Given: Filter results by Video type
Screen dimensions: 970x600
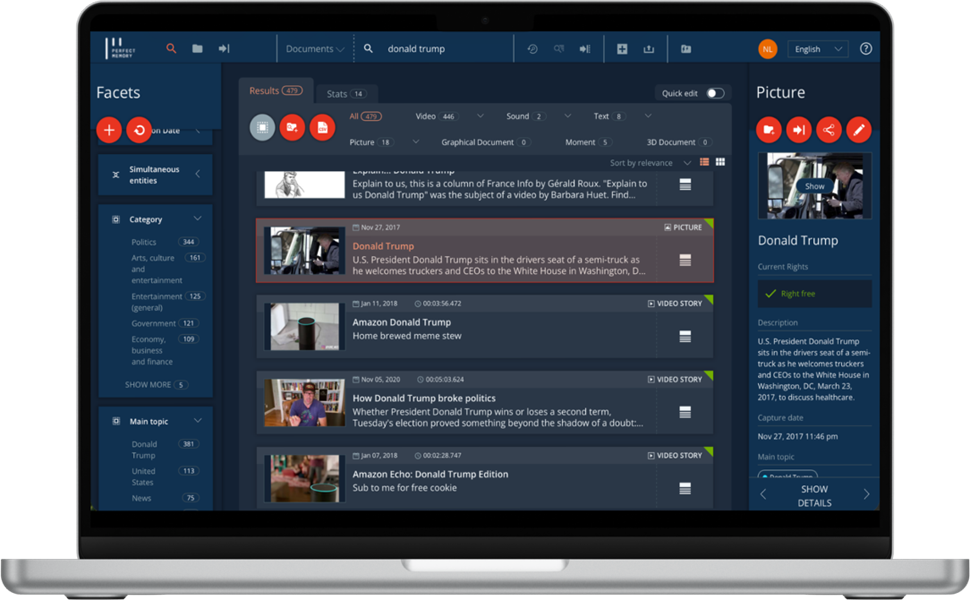Looking at the screenshot, I should 426,116.
